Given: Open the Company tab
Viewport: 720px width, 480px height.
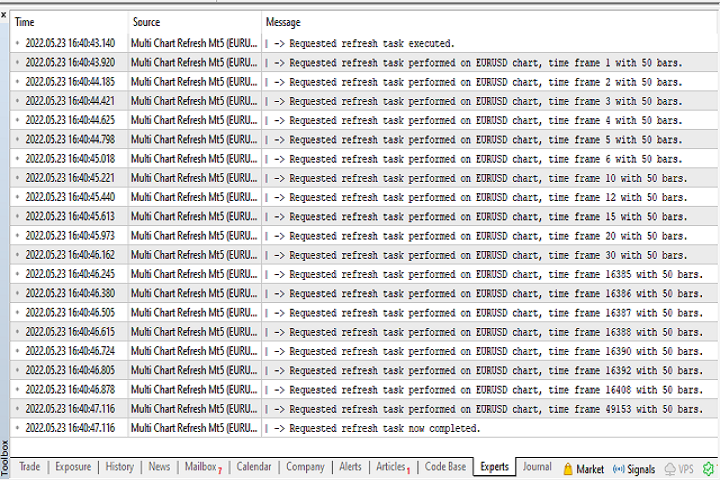Looking at the screenshot, I should (x=305, y=467).
